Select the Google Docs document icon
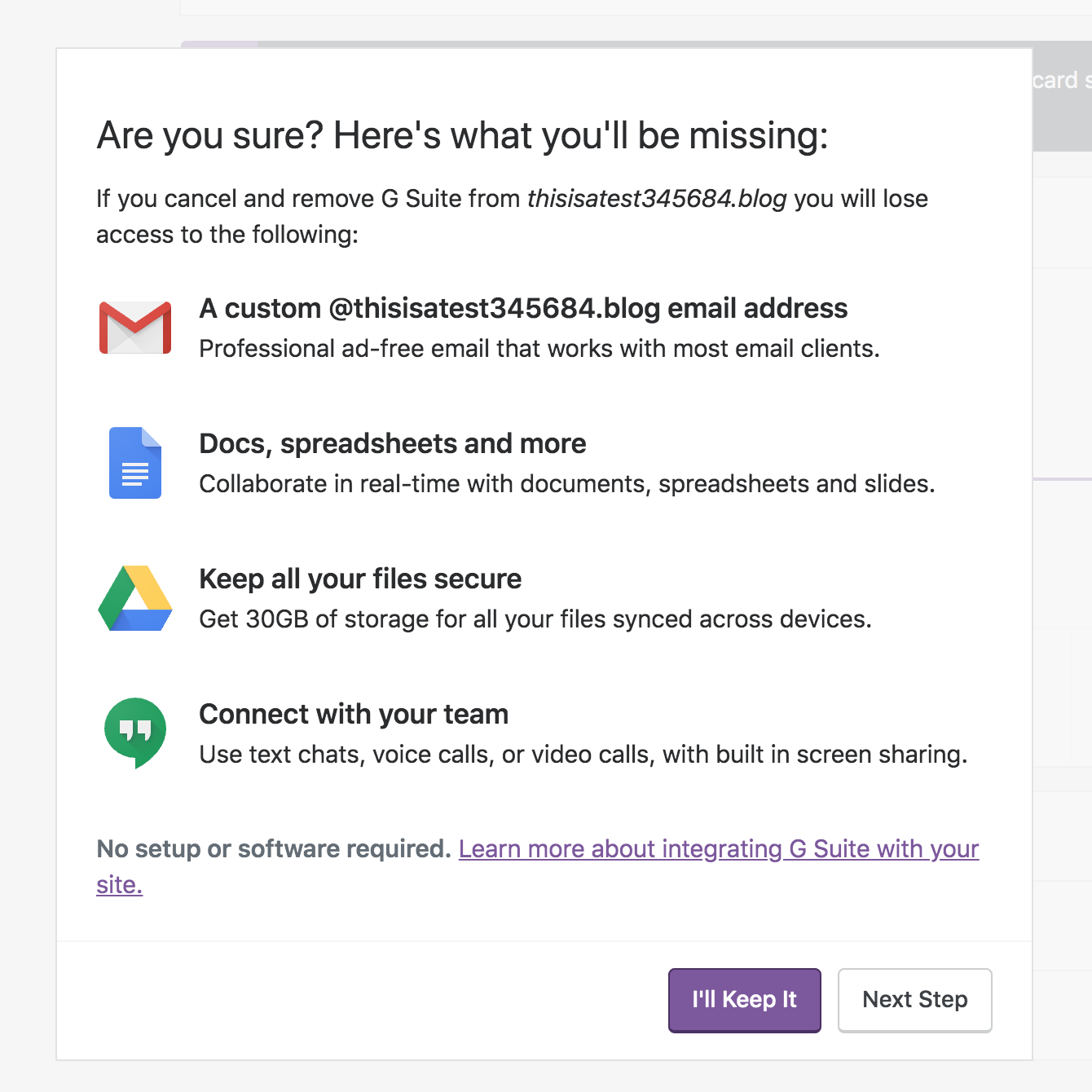Screen dimensions: 1092x1092 pos(134,465)
